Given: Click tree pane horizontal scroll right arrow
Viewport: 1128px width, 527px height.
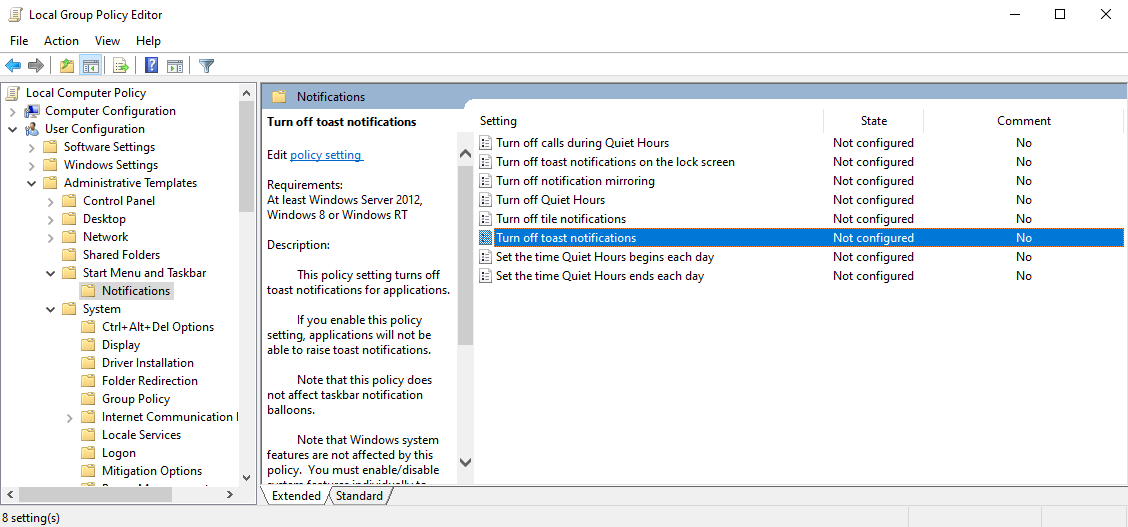Looking at the screenshot, I should point(229,495).
